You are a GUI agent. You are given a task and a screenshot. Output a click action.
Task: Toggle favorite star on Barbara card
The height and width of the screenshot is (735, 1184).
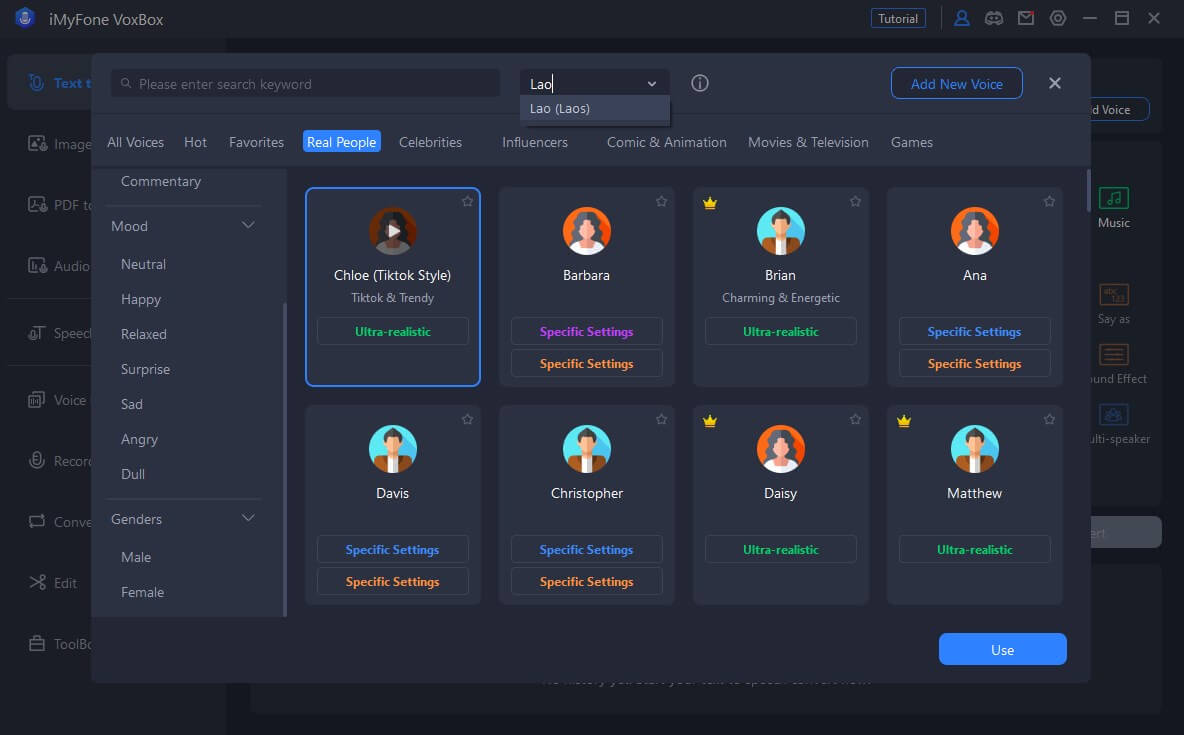click(x=661, y=202)
